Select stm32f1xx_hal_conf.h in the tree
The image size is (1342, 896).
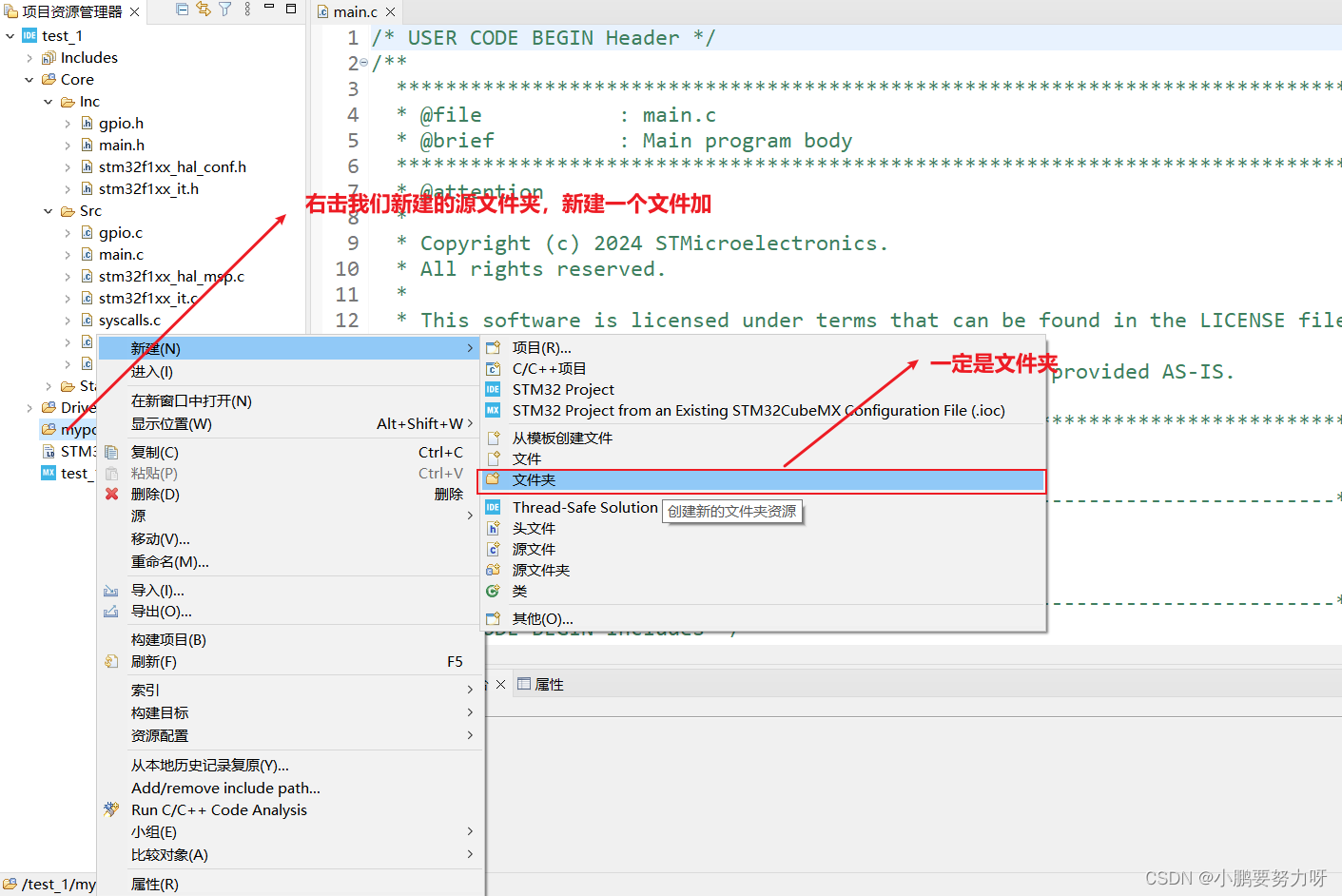(x=172, y=166)
